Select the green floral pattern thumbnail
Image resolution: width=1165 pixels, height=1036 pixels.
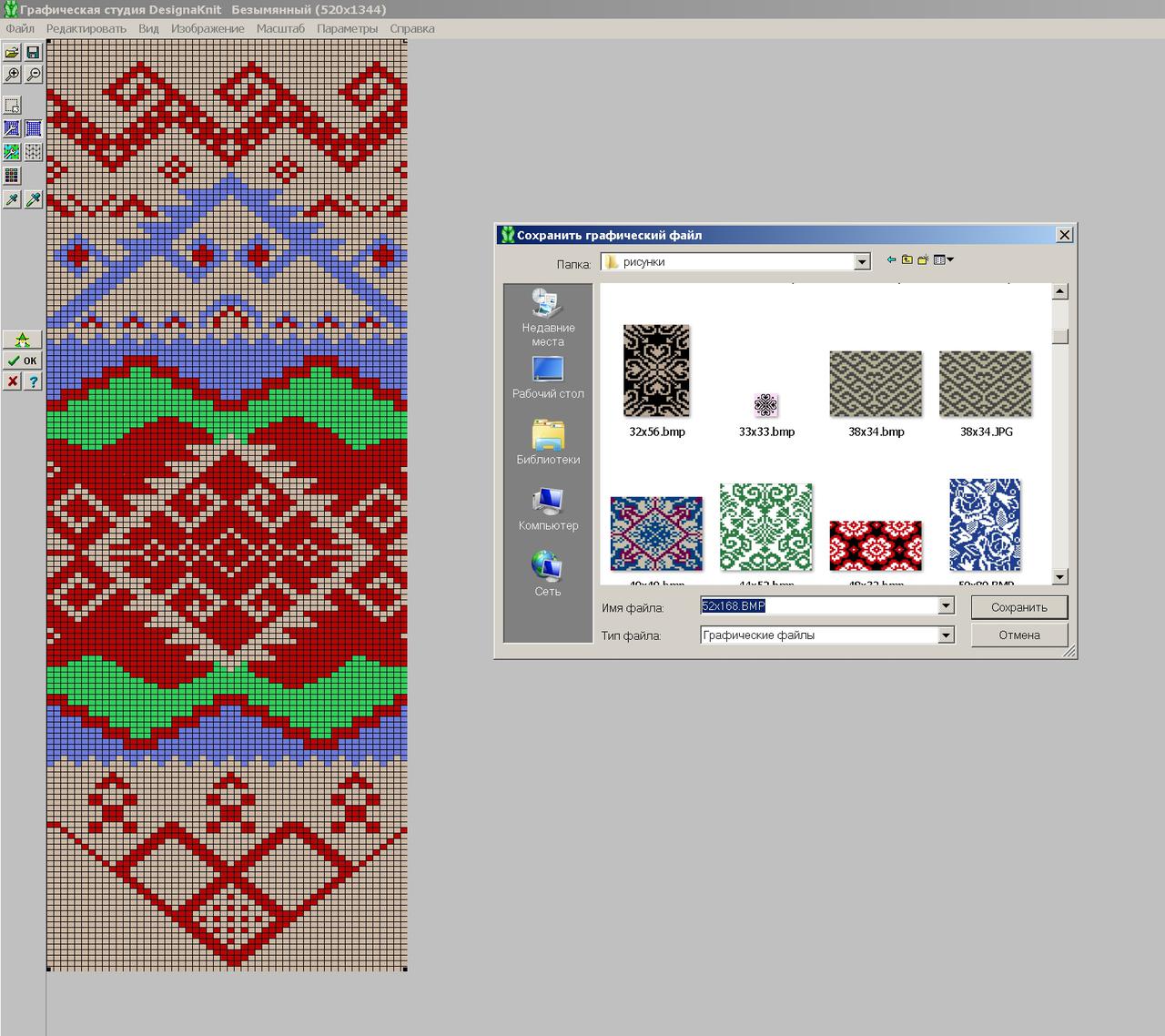pyautogui.click(x=766, y=527)
